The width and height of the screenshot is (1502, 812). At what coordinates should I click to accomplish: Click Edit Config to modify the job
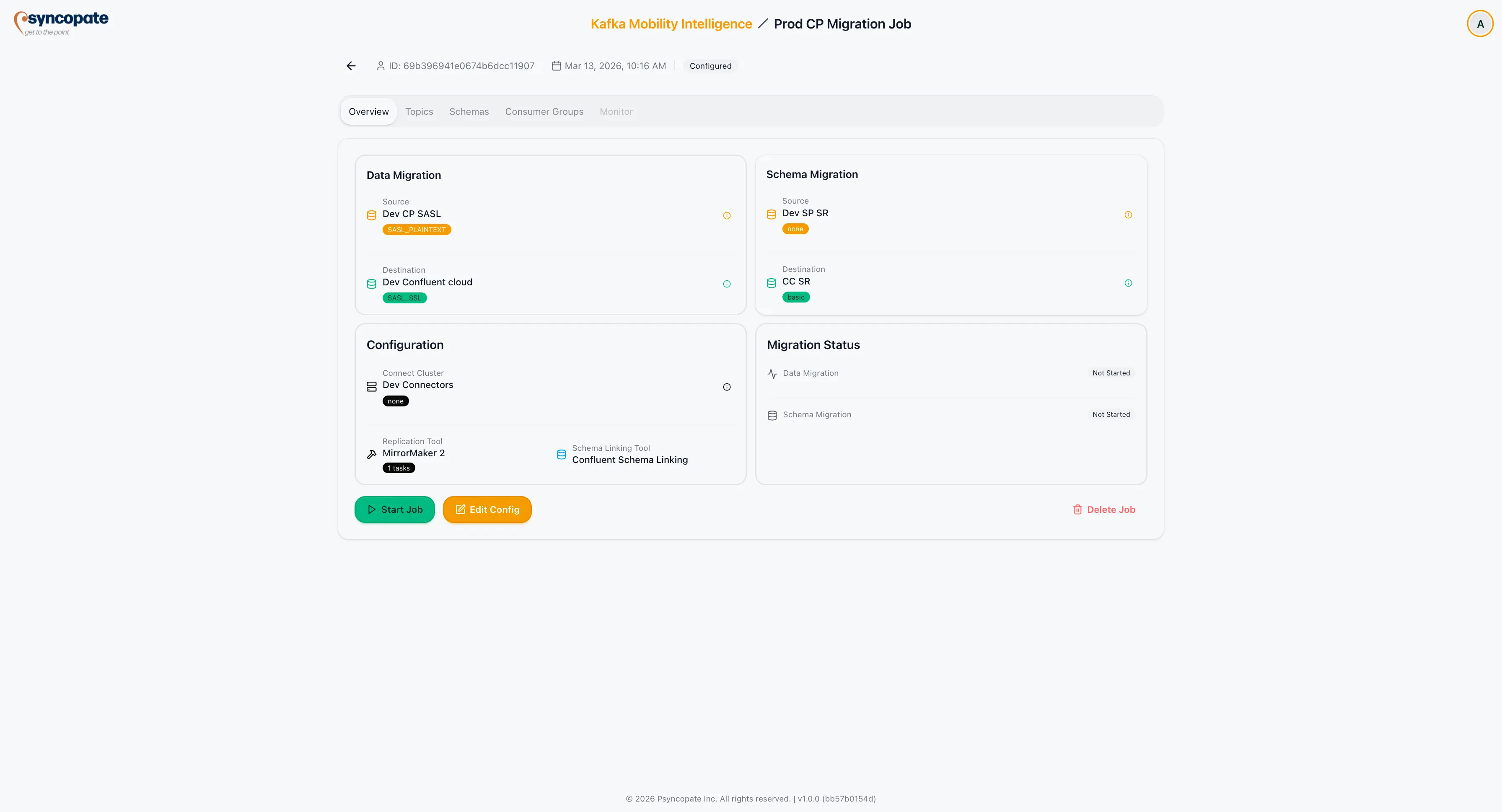pyautogui.click(x=487, y=509)
